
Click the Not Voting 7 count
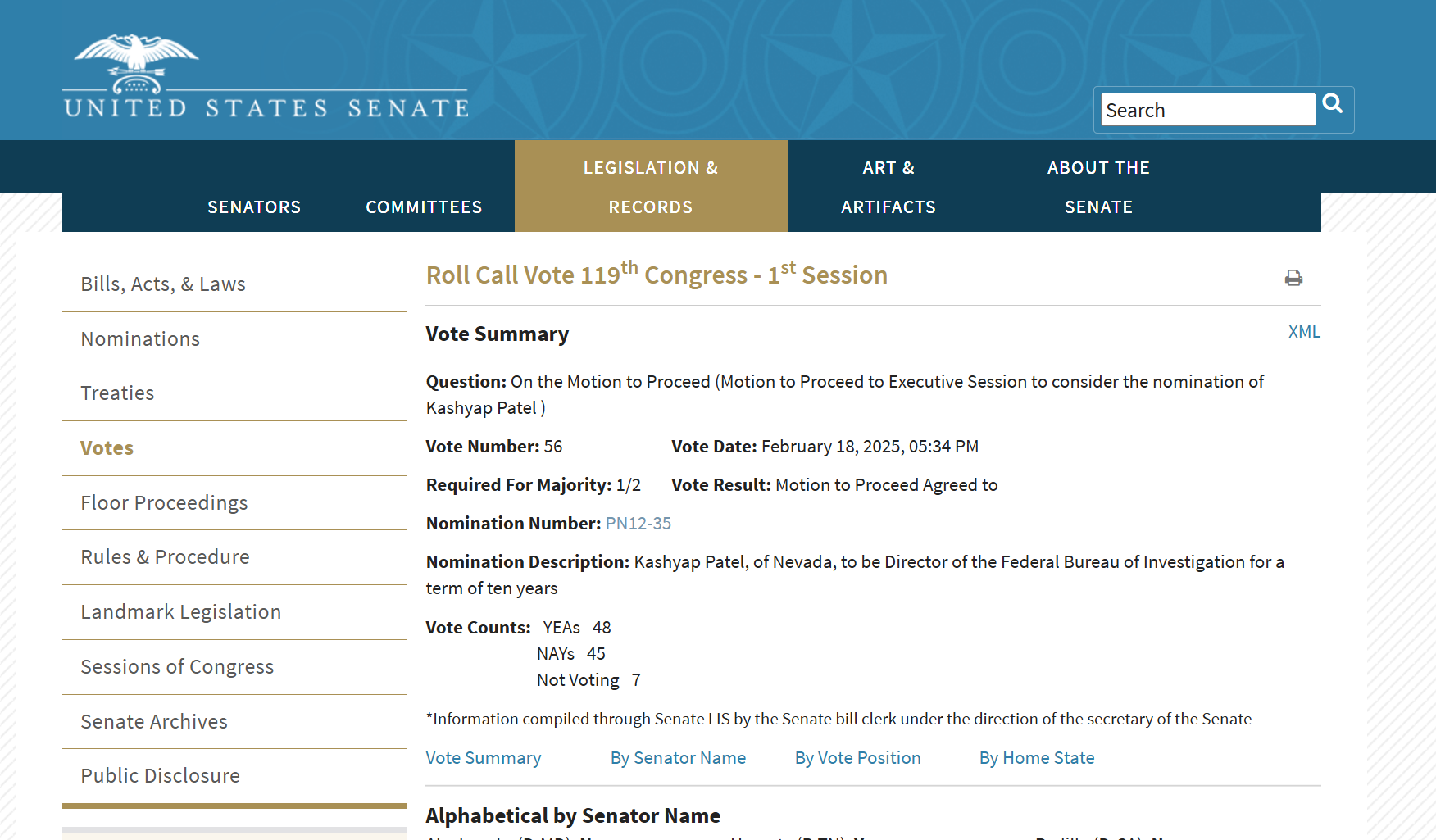(x=588, y=680)
